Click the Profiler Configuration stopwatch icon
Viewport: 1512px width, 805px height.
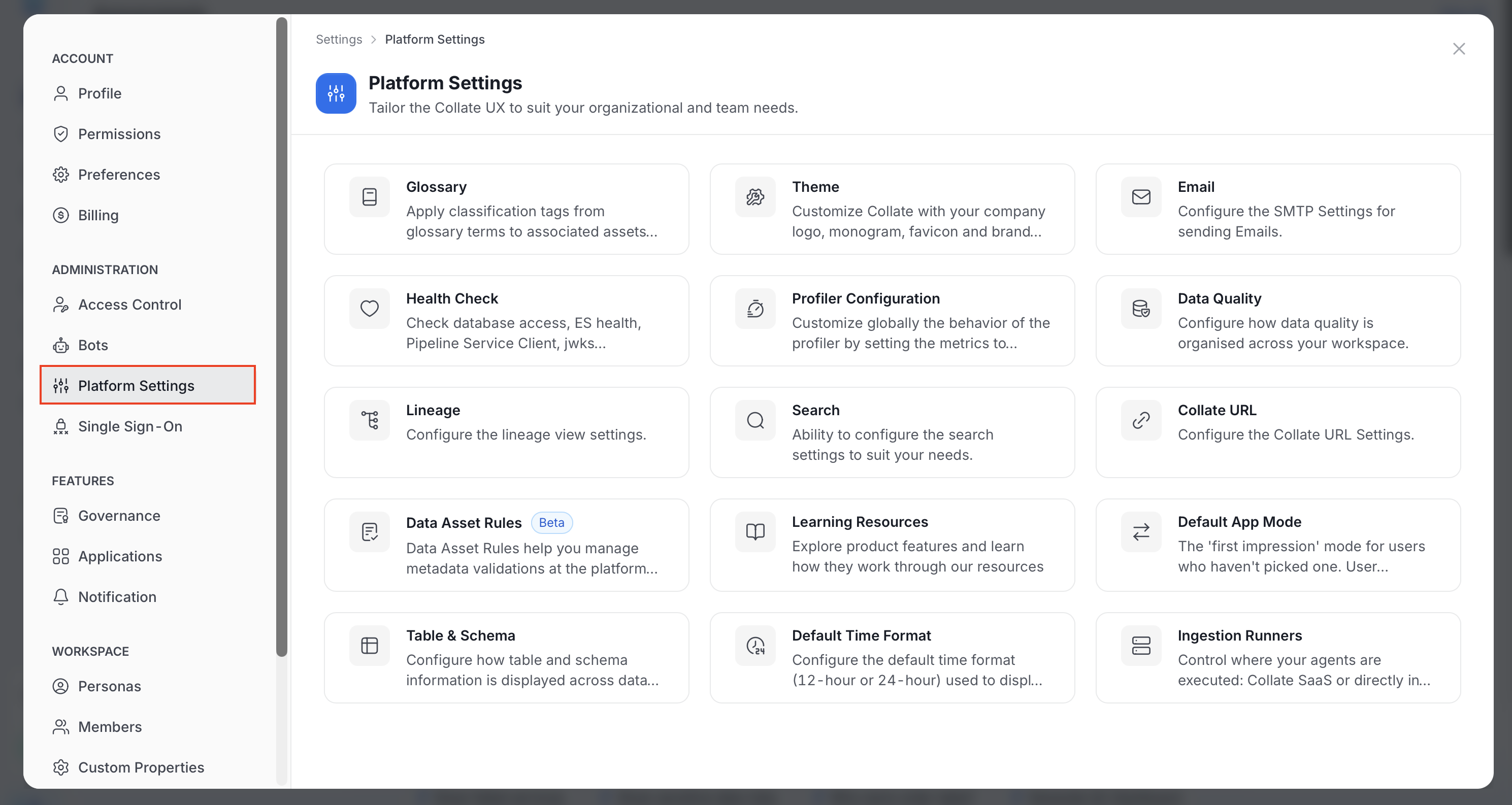755,308
